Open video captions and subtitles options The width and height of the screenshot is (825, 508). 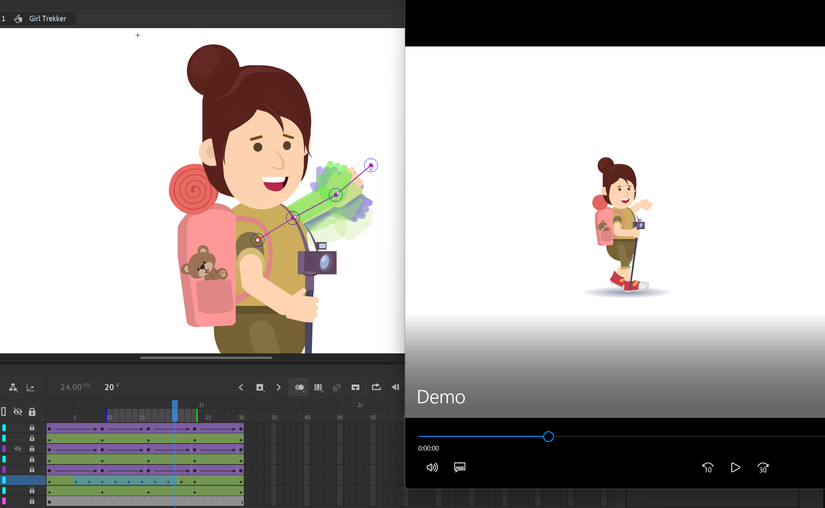click(x=460, y=467)
